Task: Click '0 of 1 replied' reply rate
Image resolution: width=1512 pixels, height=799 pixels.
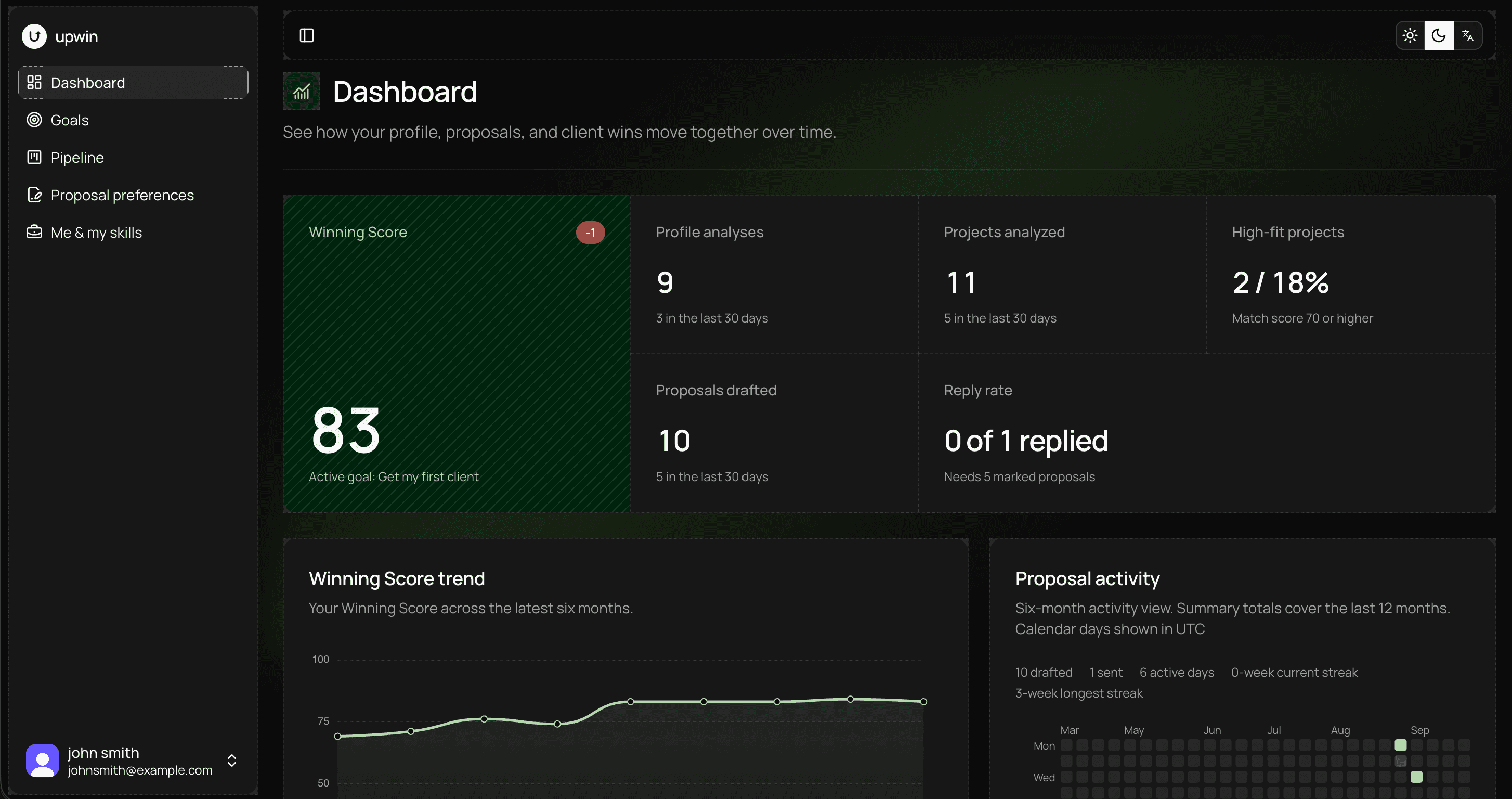Action: pyautogui.click(x=1026, y=441)
